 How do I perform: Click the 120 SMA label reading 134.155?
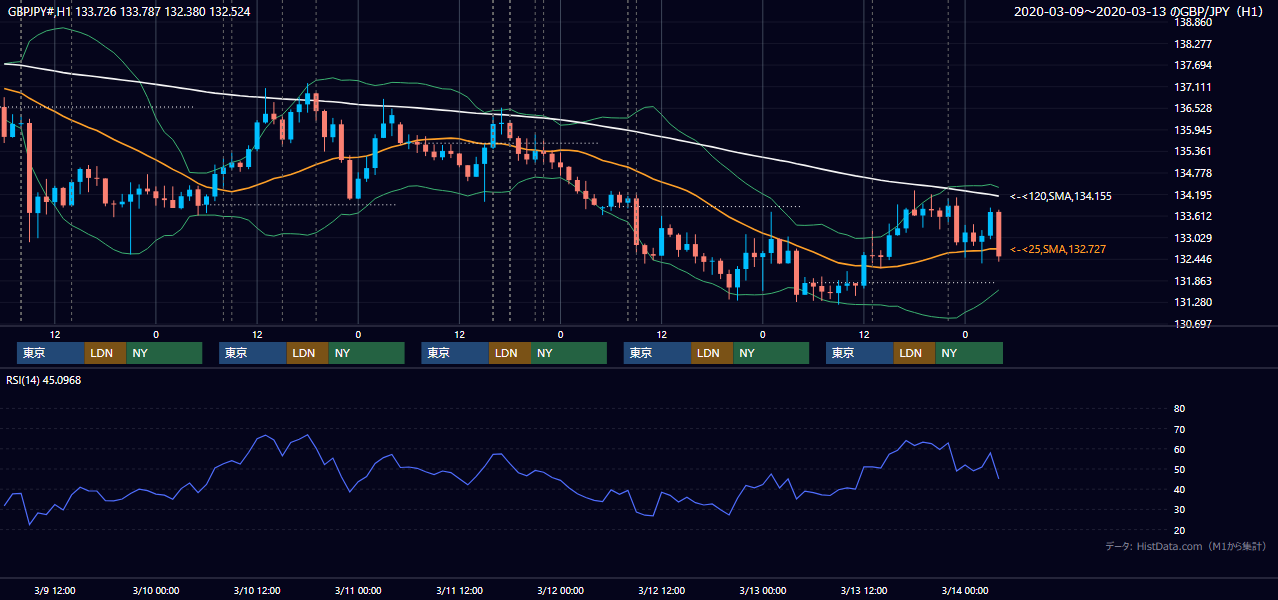point(1060,196)
